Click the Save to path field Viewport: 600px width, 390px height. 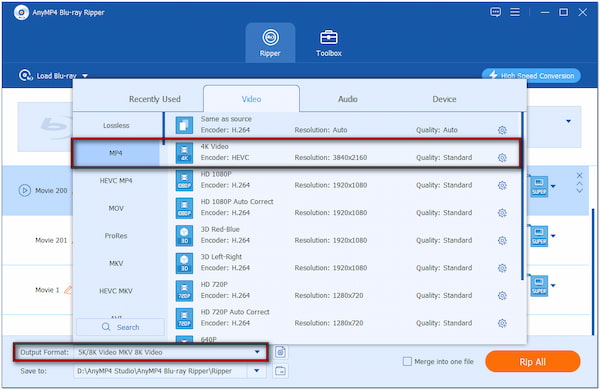pos(161,371)
